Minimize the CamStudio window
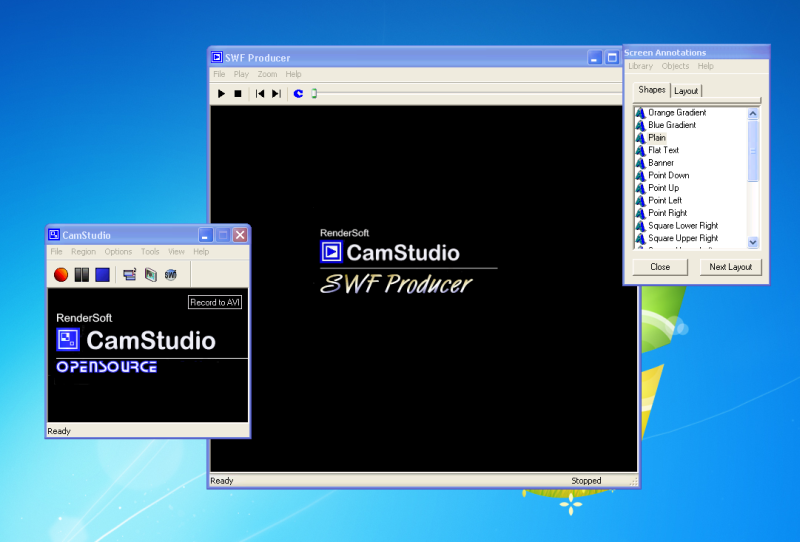This screenshot has width=800, height=542. point(205,235)
